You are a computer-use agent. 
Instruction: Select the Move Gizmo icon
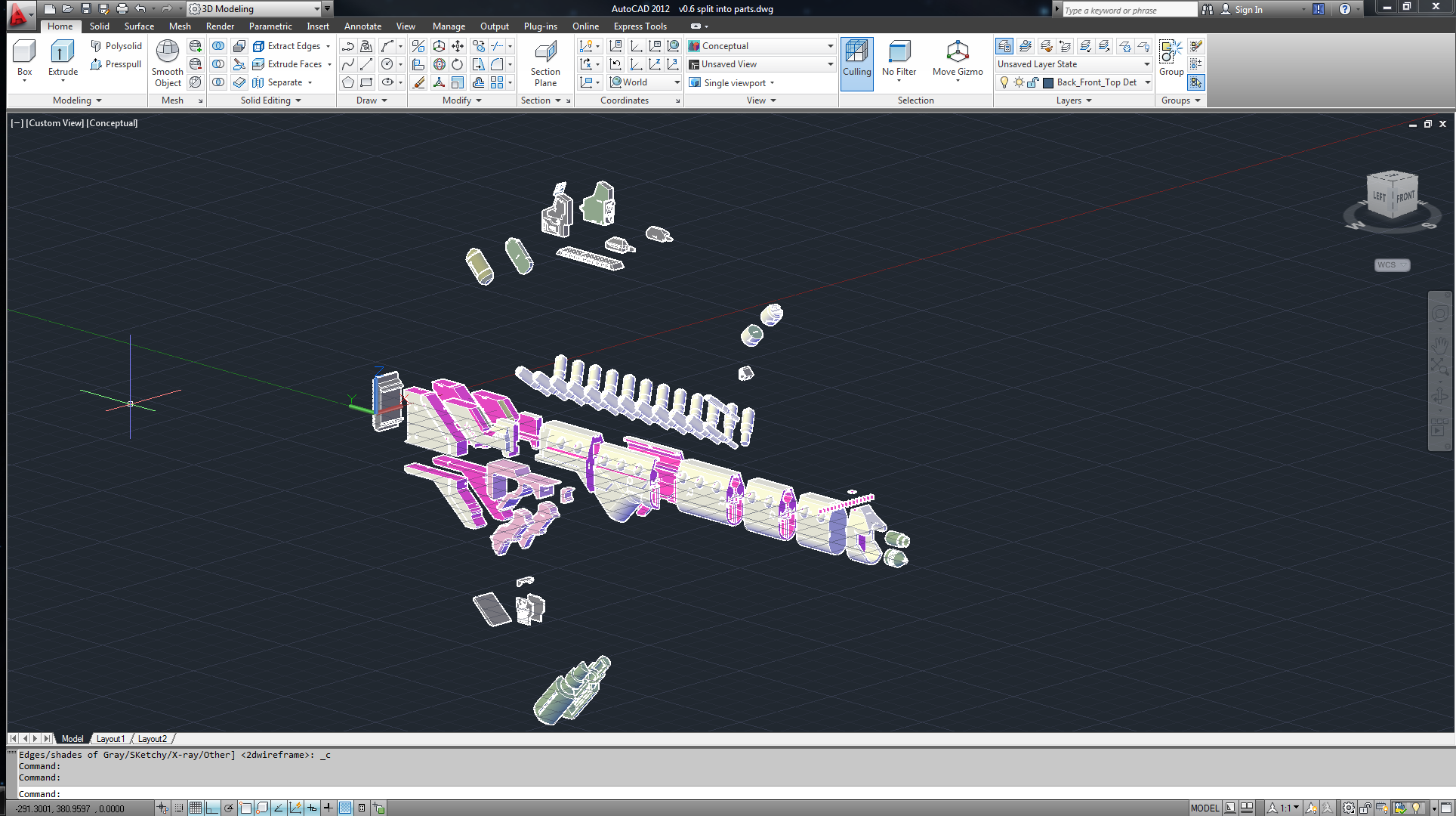click(x=957, y=53)
